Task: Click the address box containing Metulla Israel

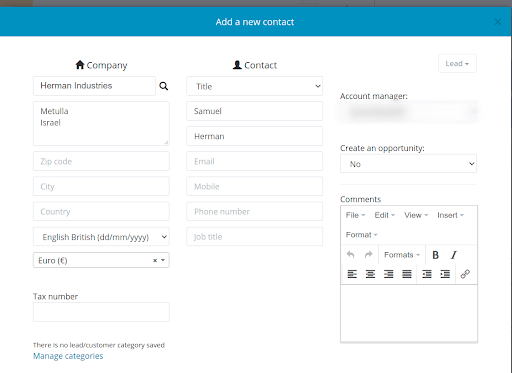Action: coord(101,123)
